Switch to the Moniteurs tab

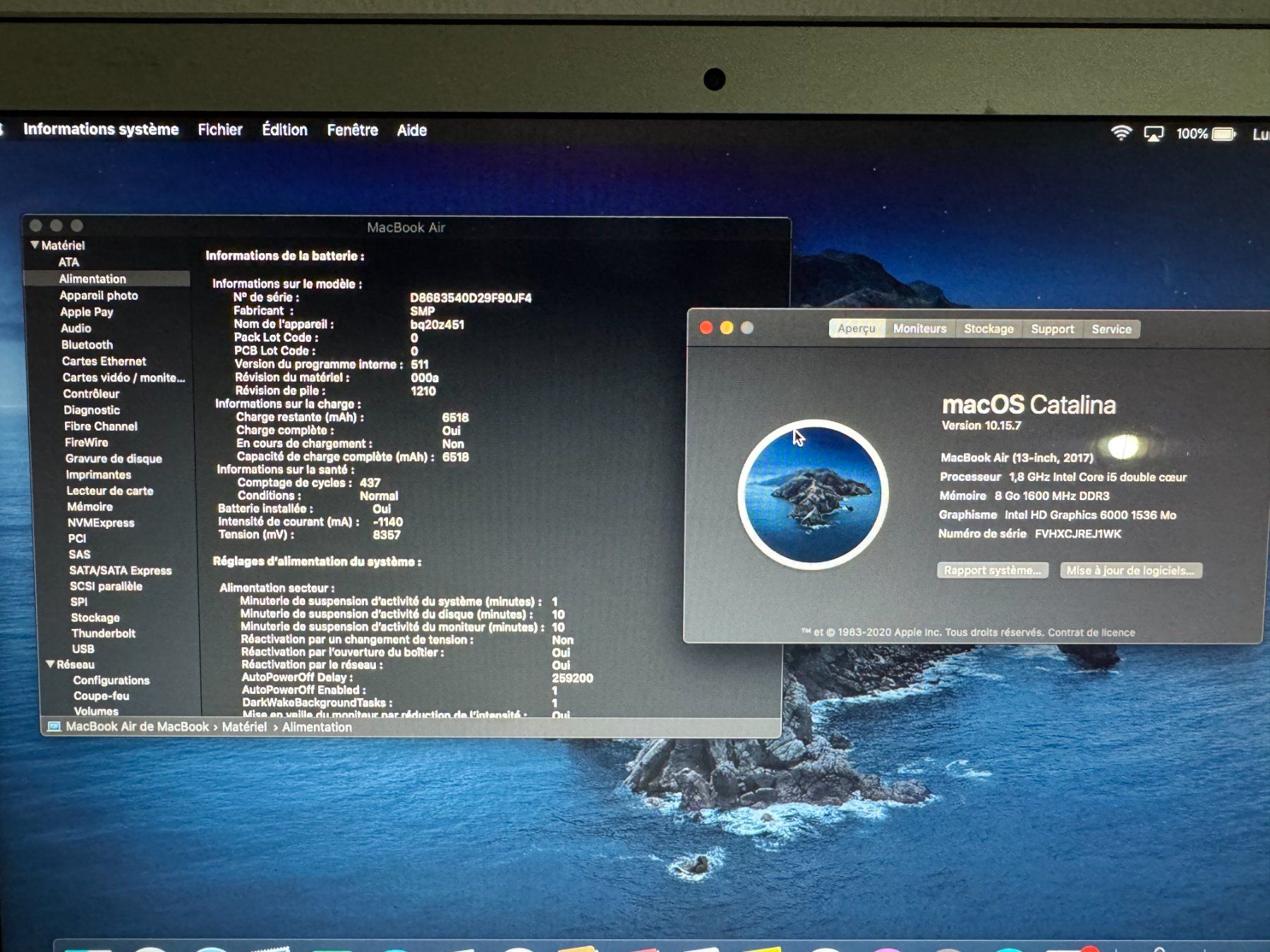pyautogui.click(x=920, y=329)
